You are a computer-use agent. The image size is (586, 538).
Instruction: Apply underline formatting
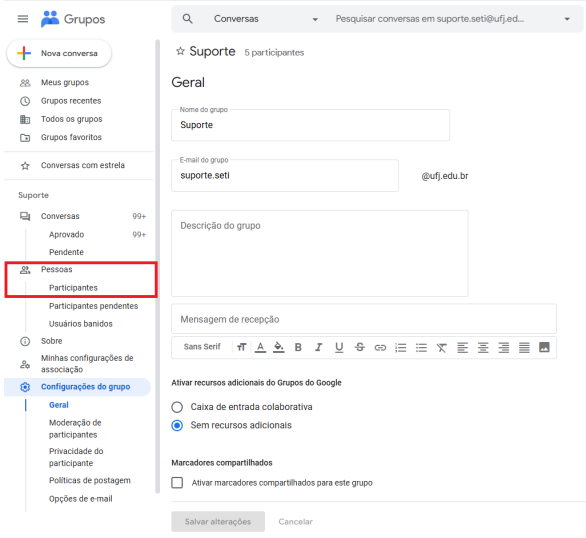tap(339, 347)
